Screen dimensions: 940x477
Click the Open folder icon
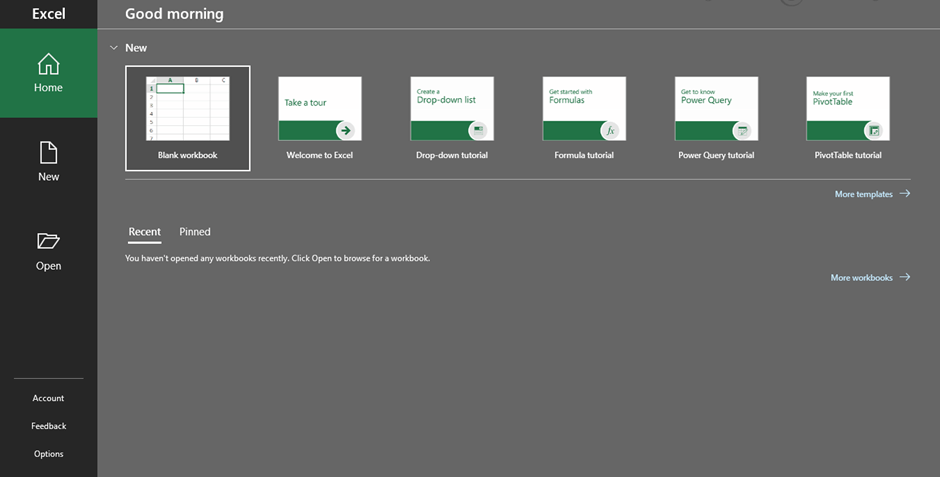tap(48, 241)
